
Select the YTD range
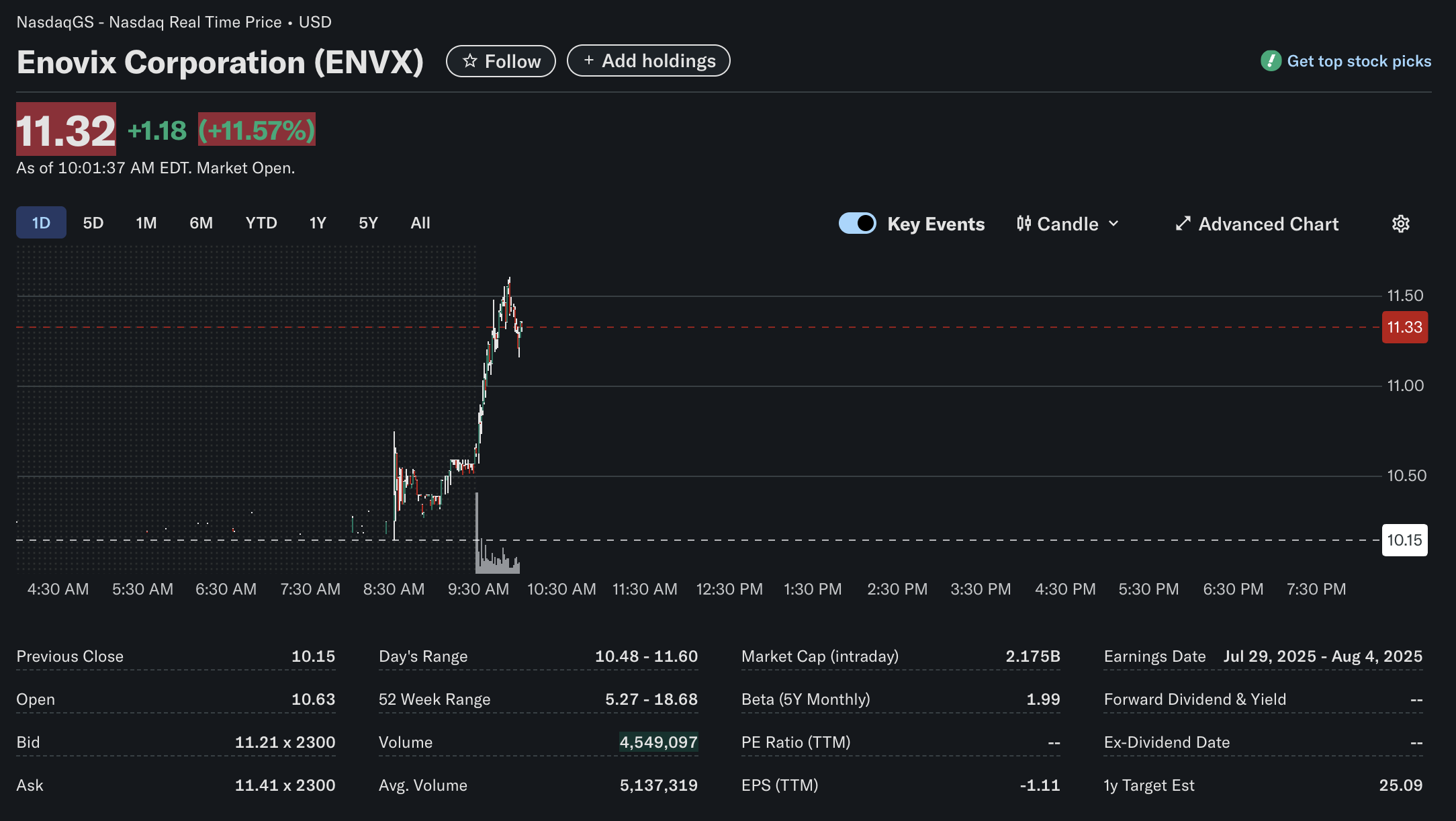(261, 222)
